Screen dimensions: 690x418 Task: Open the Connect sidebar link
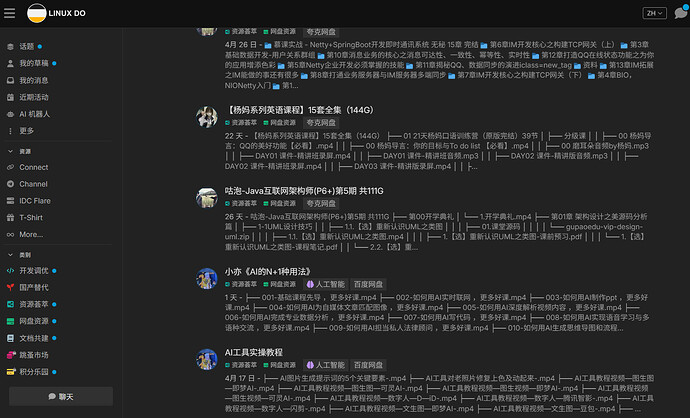(x=33, y=167)
